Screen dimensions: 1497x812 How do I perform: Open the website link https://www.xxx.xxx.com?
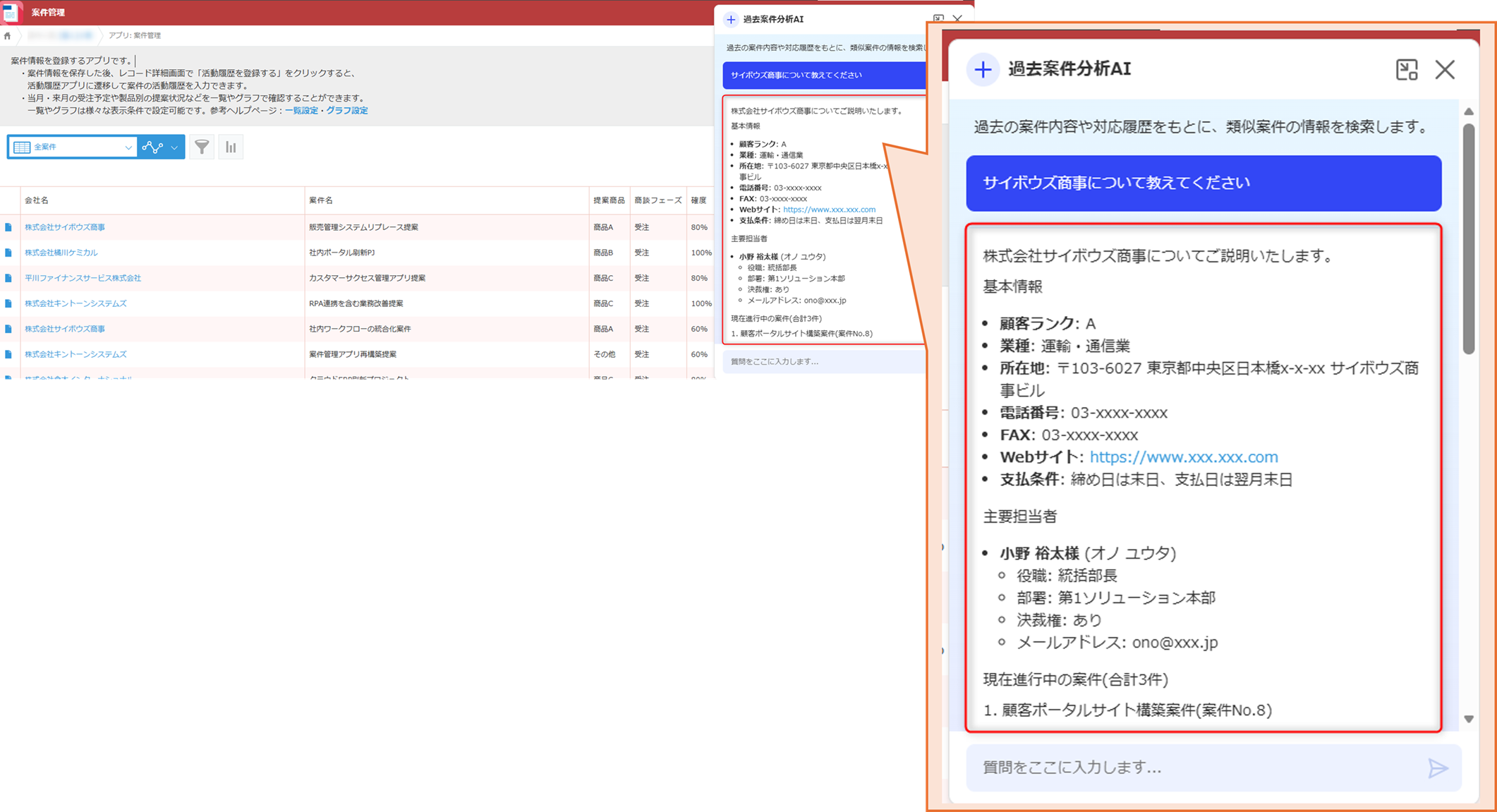coord(1183,456)
